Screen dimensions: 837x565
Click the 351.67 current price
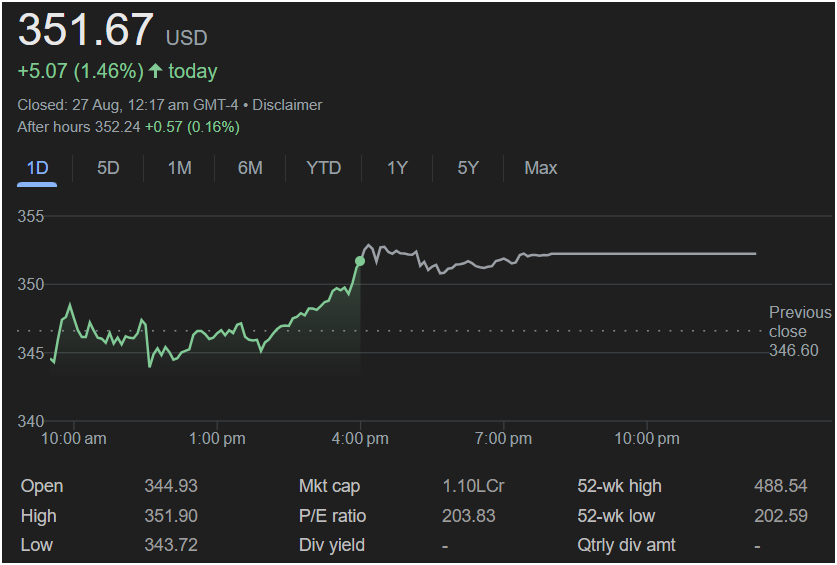86,30
